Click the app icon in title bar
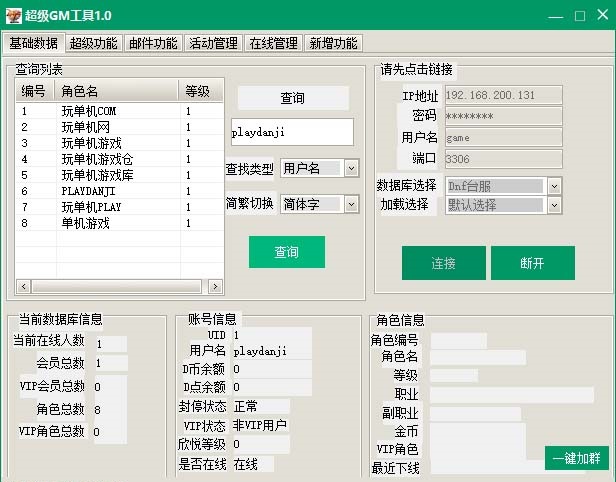This screenshot has width=616, height=482. (x=12, y=15)
